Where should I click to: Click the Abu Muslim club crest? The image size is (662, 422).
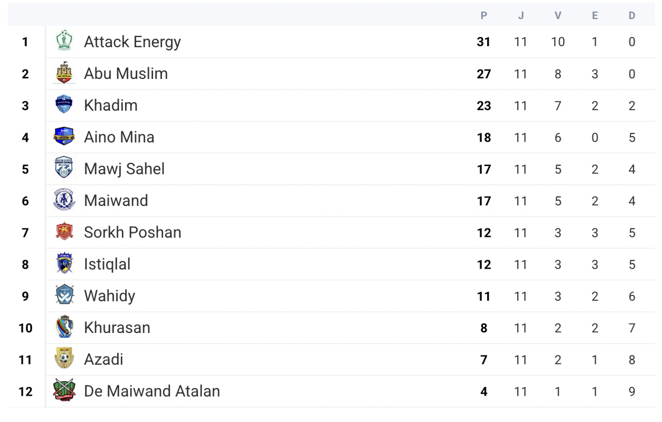click(x=64, y=74)
